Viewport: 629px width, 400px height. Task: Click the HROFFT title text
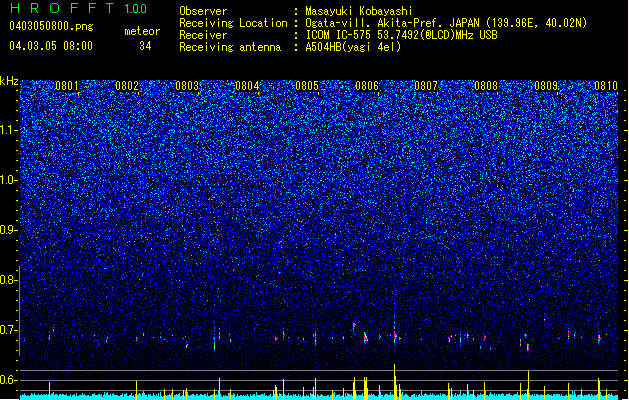63,8
